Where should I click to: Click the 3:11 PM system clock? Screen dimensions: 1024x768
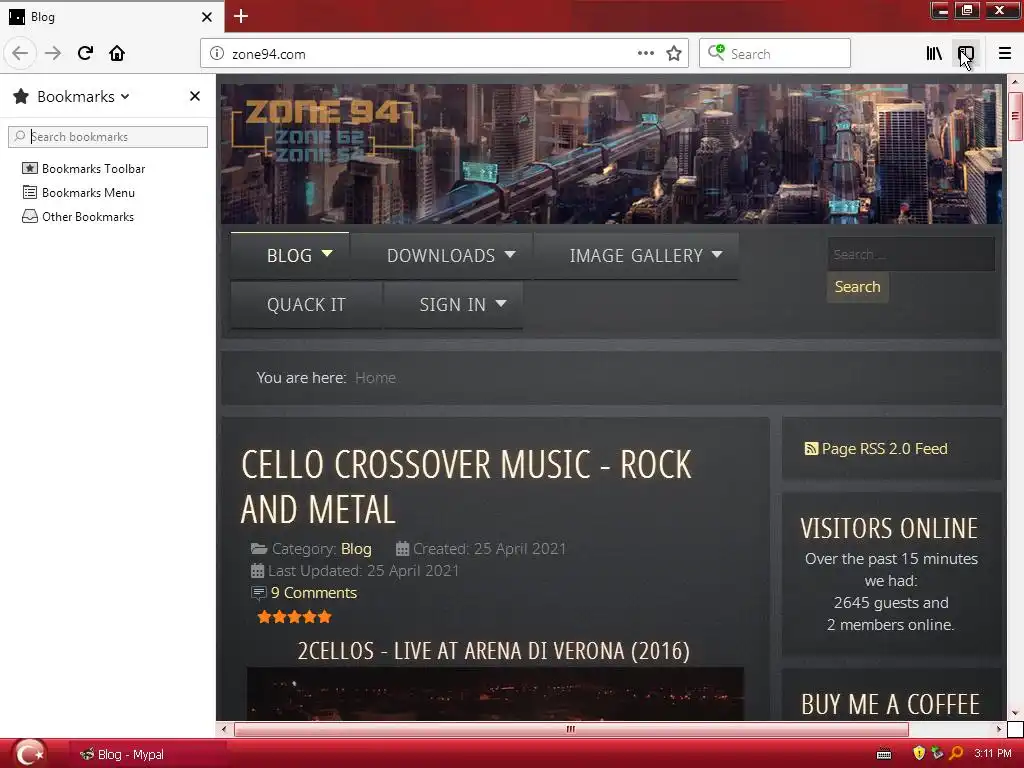pyautogui.click(x=993, y=754)
